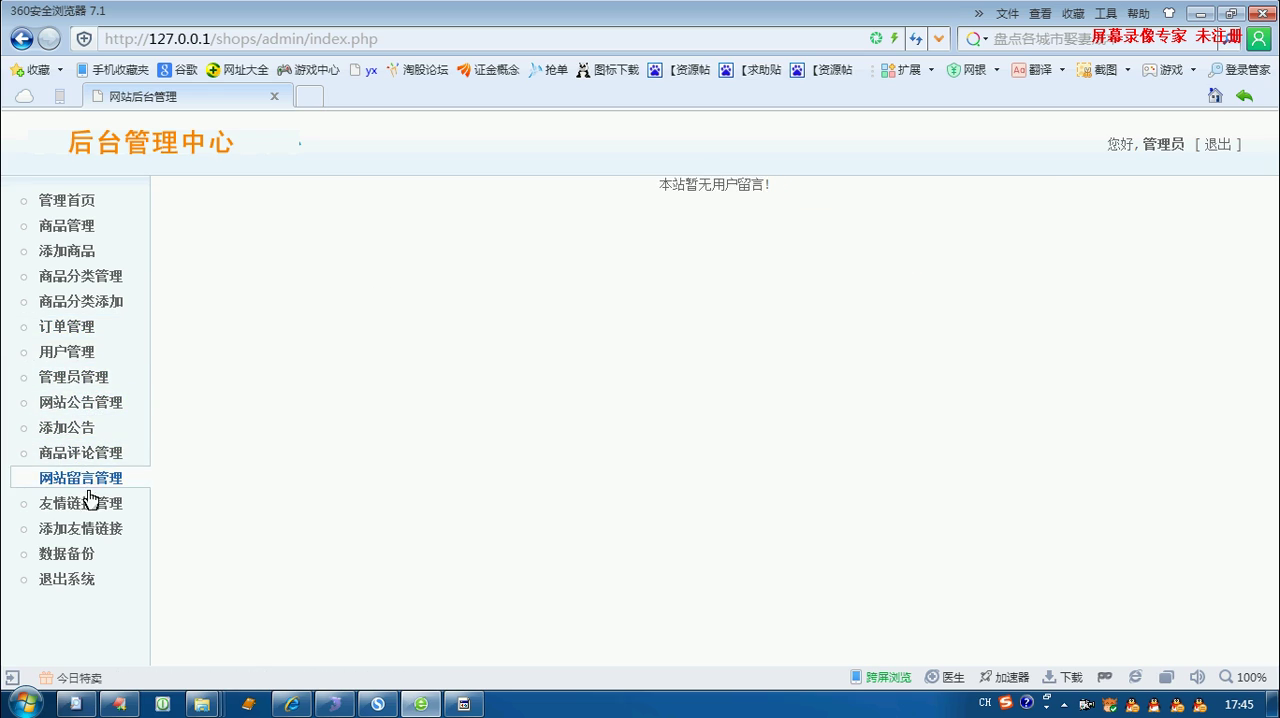Image resolution: width=1280 pixels, height=718 pixels.
Task: Click the browser forward arrow button
Action: pyautogui.click(x=49, y=39)
